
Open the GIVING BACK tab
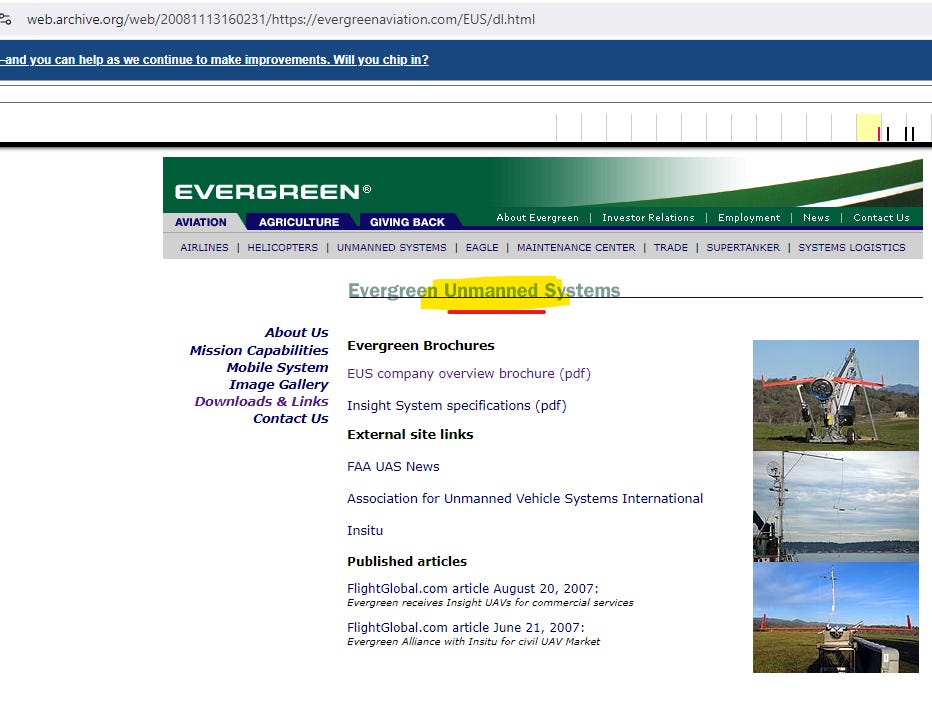tap(407, 222)
